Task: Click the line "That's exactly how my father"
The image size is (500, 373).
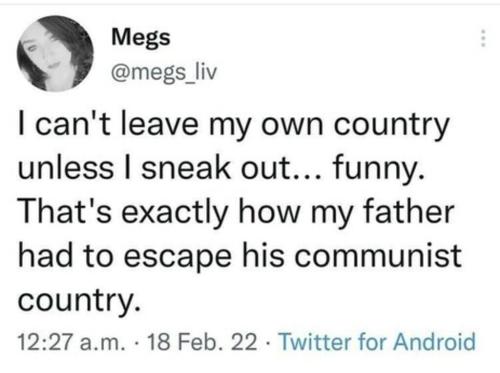Action: (x=236, y=212)
